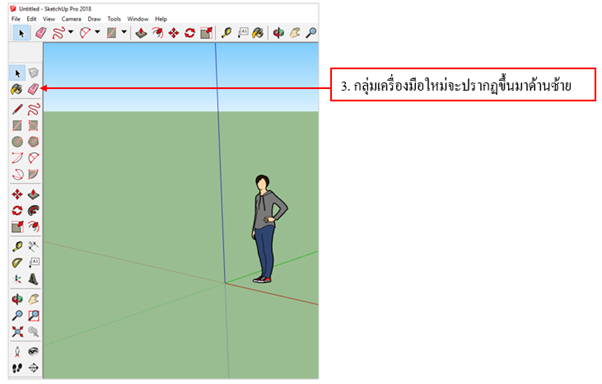602x384 pixels.
Task: Expand the Arc tools dropdown arrow
Action: tap(98, 32)
